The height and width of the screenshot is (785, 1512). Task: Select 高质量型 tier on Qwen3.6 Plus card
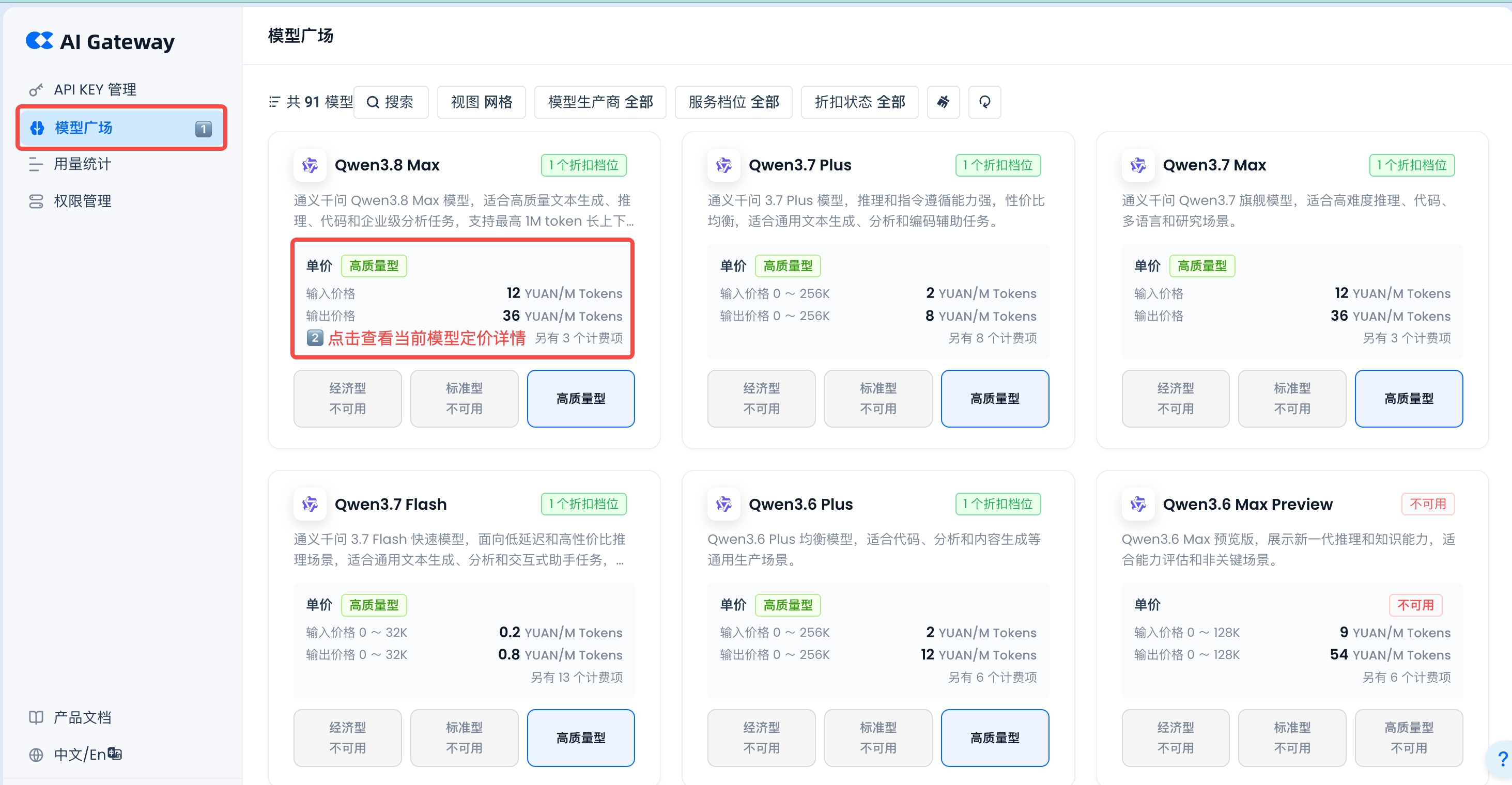[995, 738]
